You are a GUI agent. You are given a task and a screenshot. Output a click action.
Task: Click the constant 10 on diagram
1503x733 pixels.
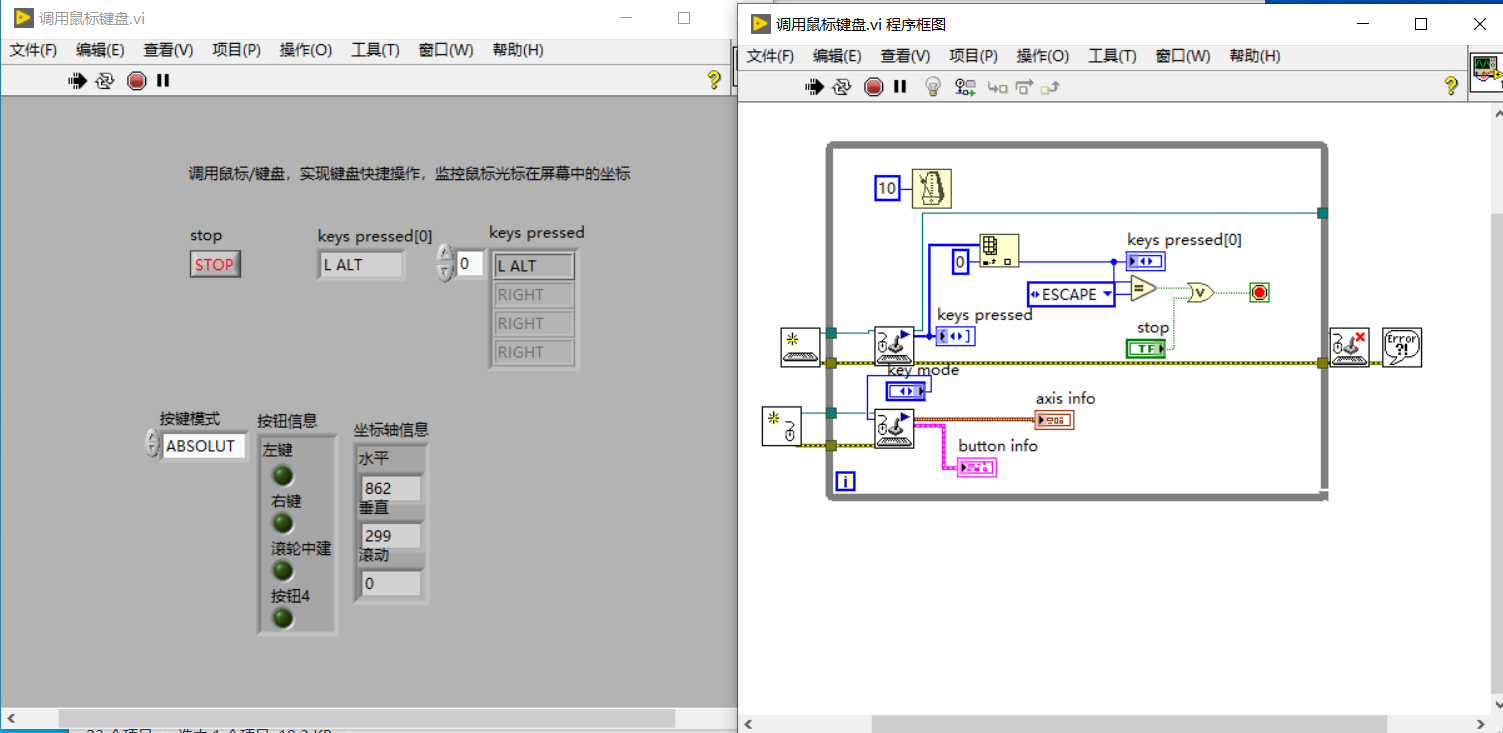click(887, 187)
